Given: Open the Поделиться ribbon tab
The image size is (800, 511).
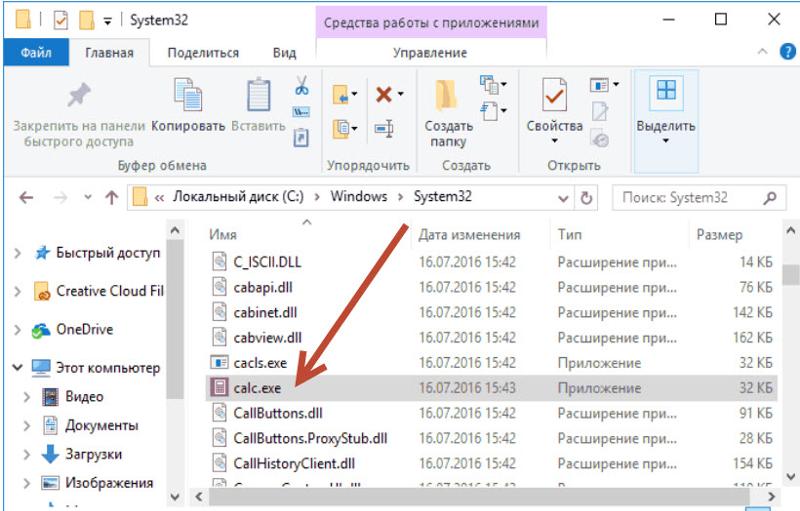Looking at the screenshot, I should (203, 53).
